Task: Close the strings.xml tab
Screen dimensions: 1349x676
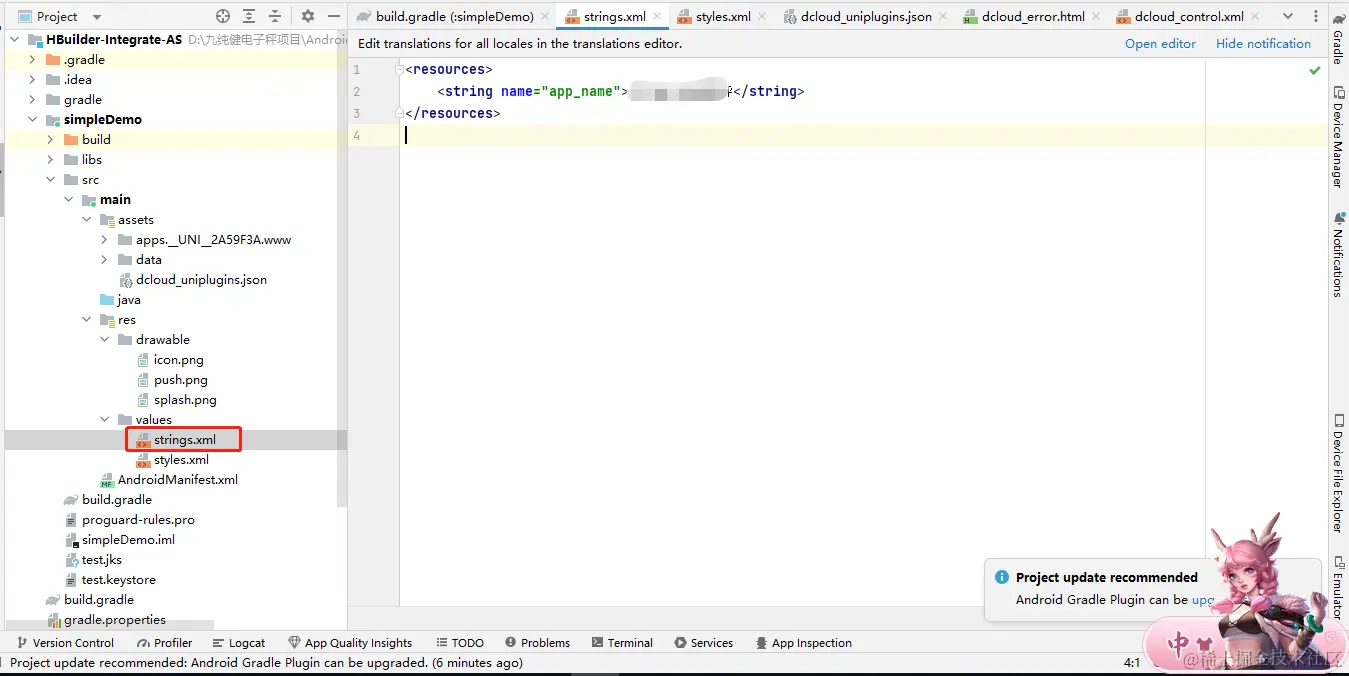Action: (658, 17)
